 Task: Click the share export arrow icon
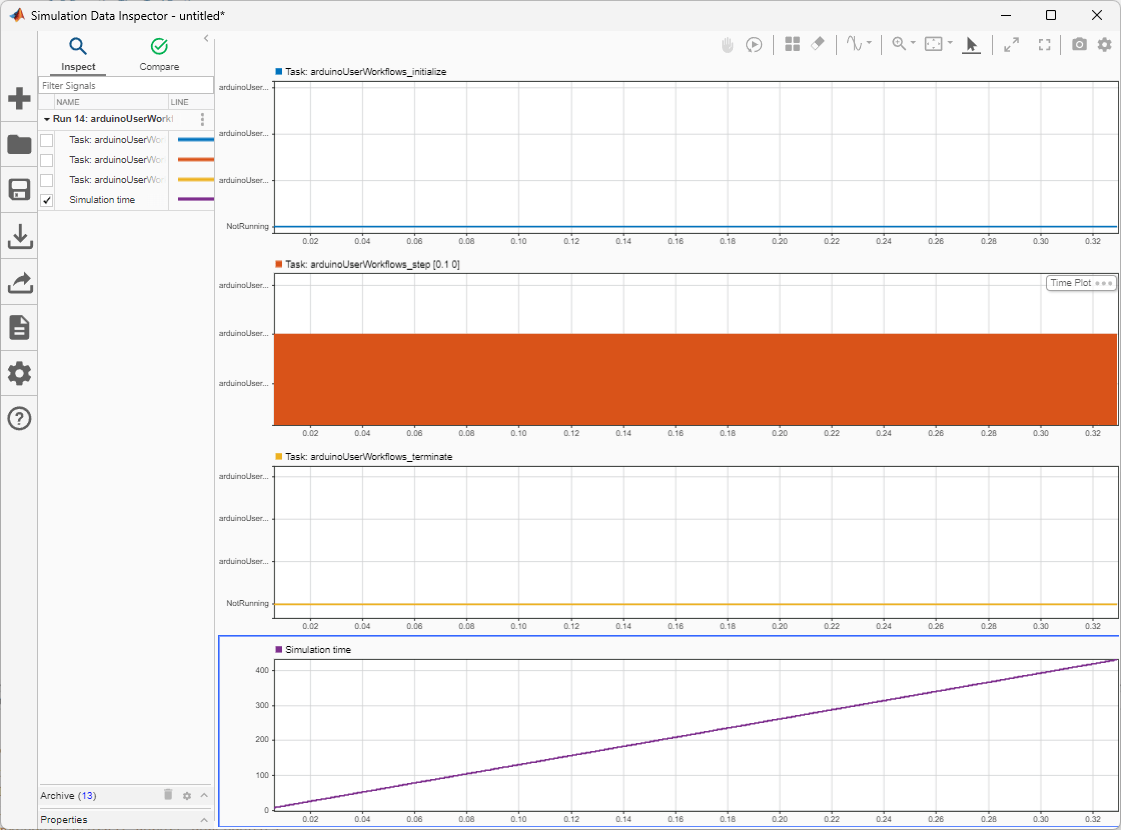[19, 283]
